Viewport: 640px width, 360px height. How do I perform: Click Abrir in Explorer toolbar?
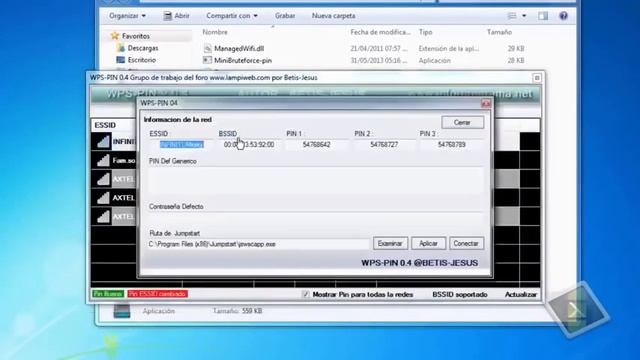click(177, 16)
